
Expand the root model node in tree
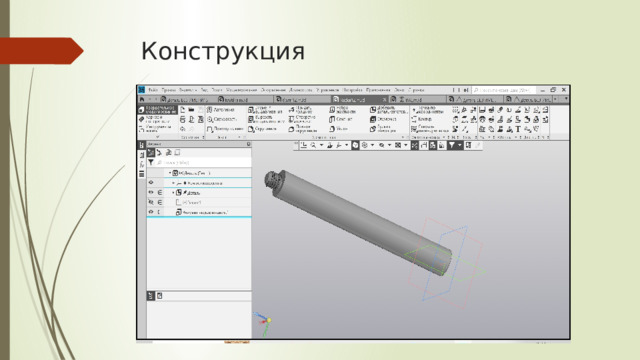(x=170, y=173)
